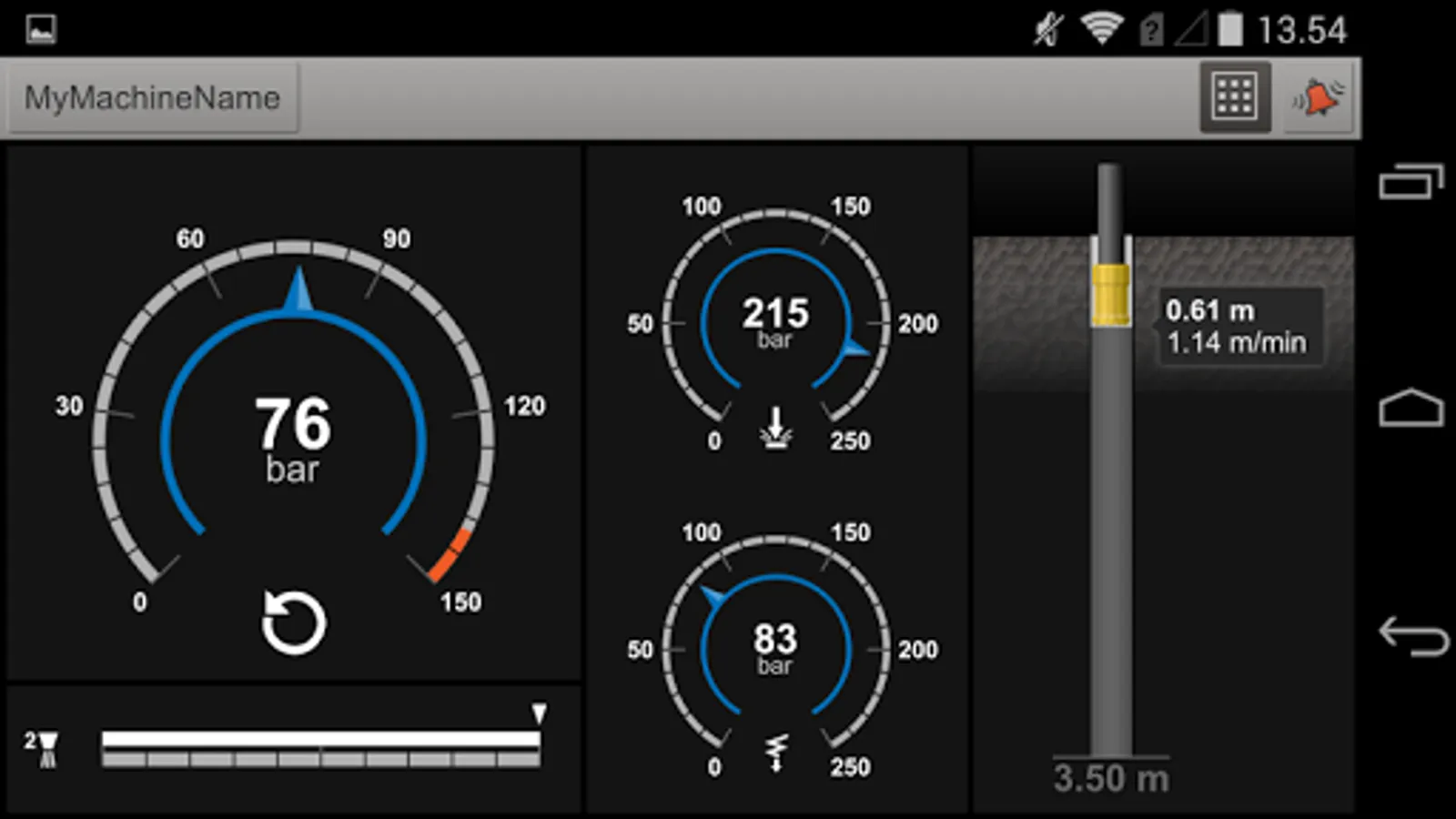This screenshot has height=819, width=1456.
Task: Tap the picture notification icon in the status bar
Action: pyautogui.click(x=41, y=29)
